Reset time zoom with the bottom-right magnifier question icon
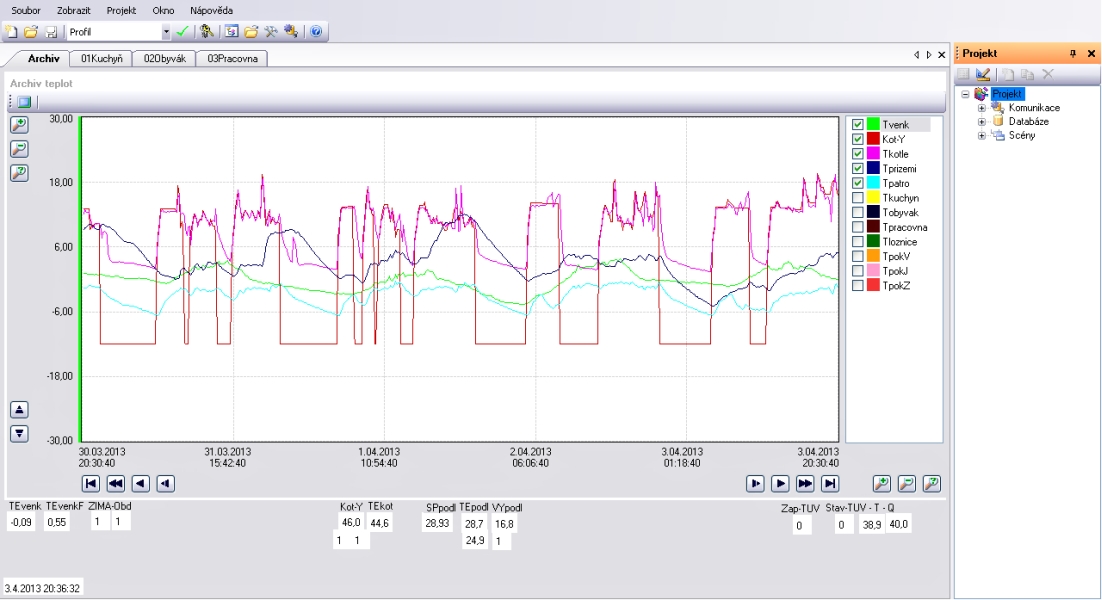This screenshot has width=1102, height=600. [932, 483]
